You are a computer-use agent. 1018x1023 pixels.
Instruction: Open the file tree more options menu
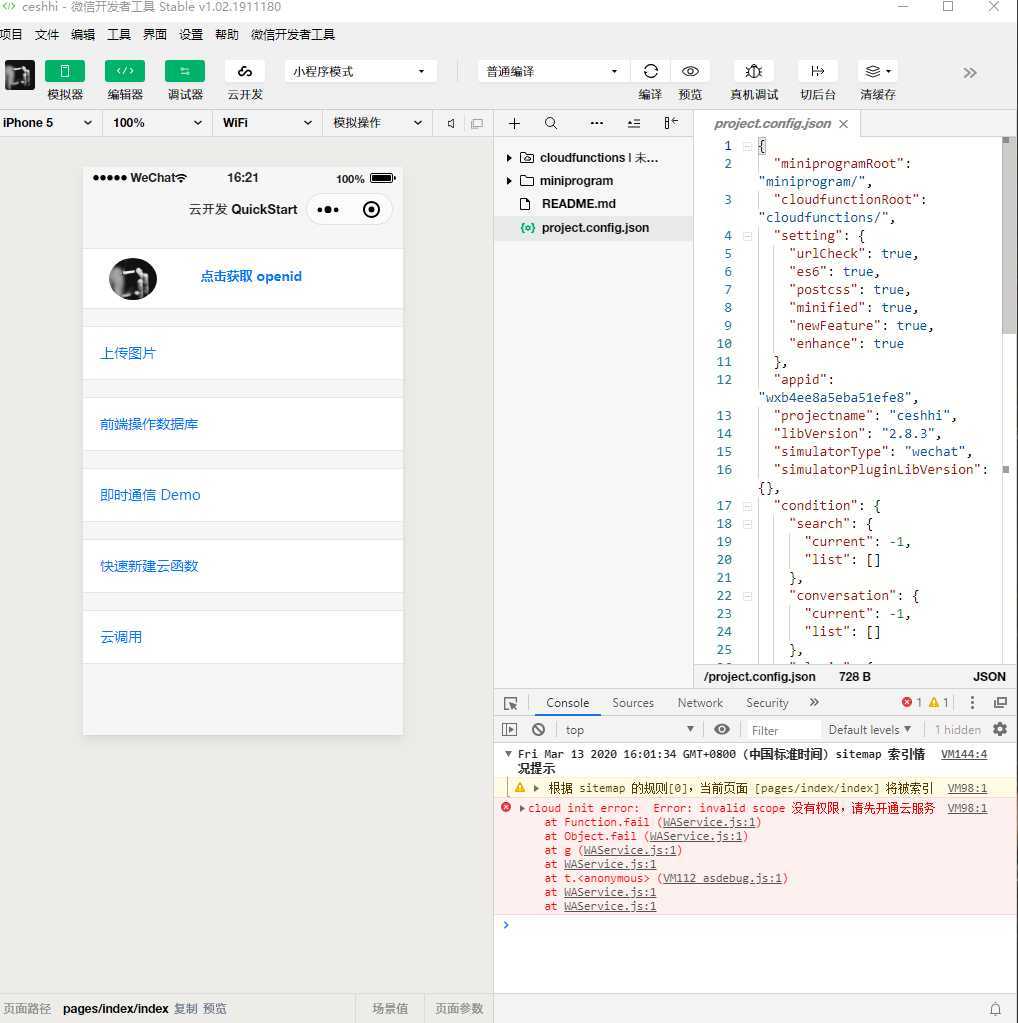tap(596, 123)
